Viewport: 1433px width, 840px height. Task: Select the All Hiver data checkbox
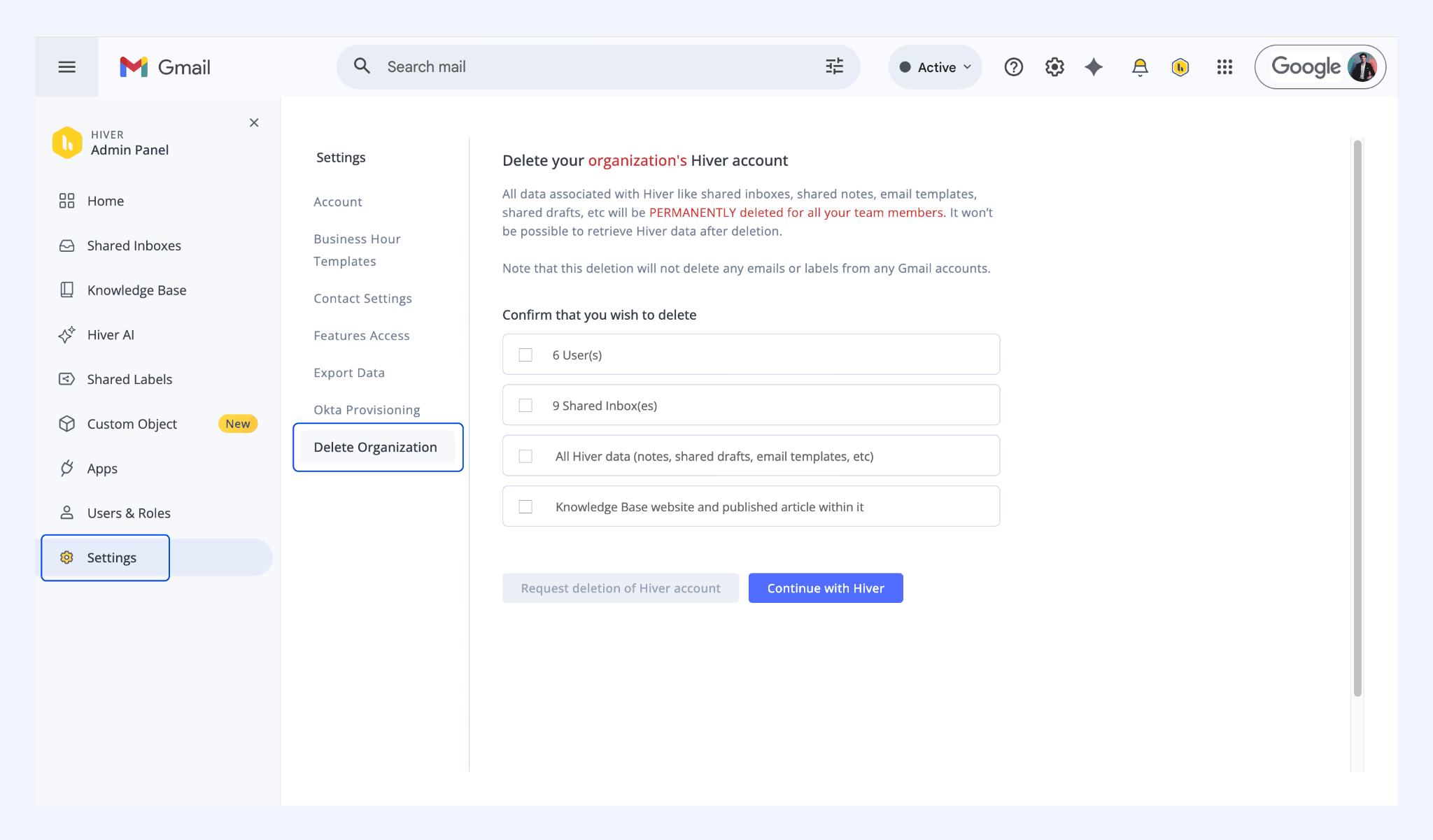[x=525, y=457]
